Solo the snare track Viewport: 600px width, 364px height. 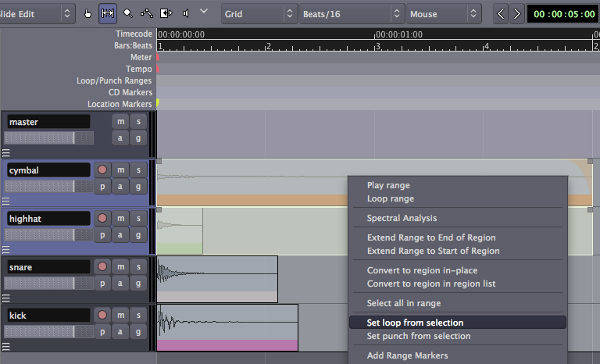click(139, 267)
